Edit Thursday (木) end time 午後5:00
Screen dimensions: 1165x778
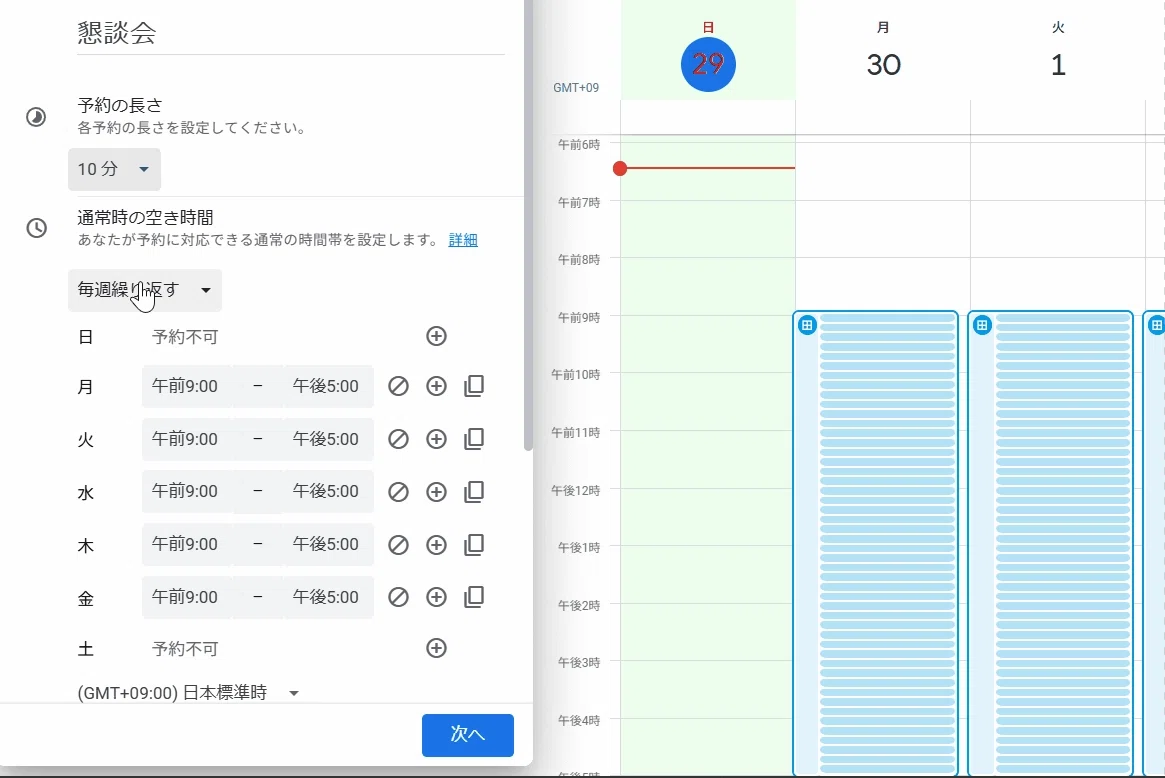pos(327,544)
